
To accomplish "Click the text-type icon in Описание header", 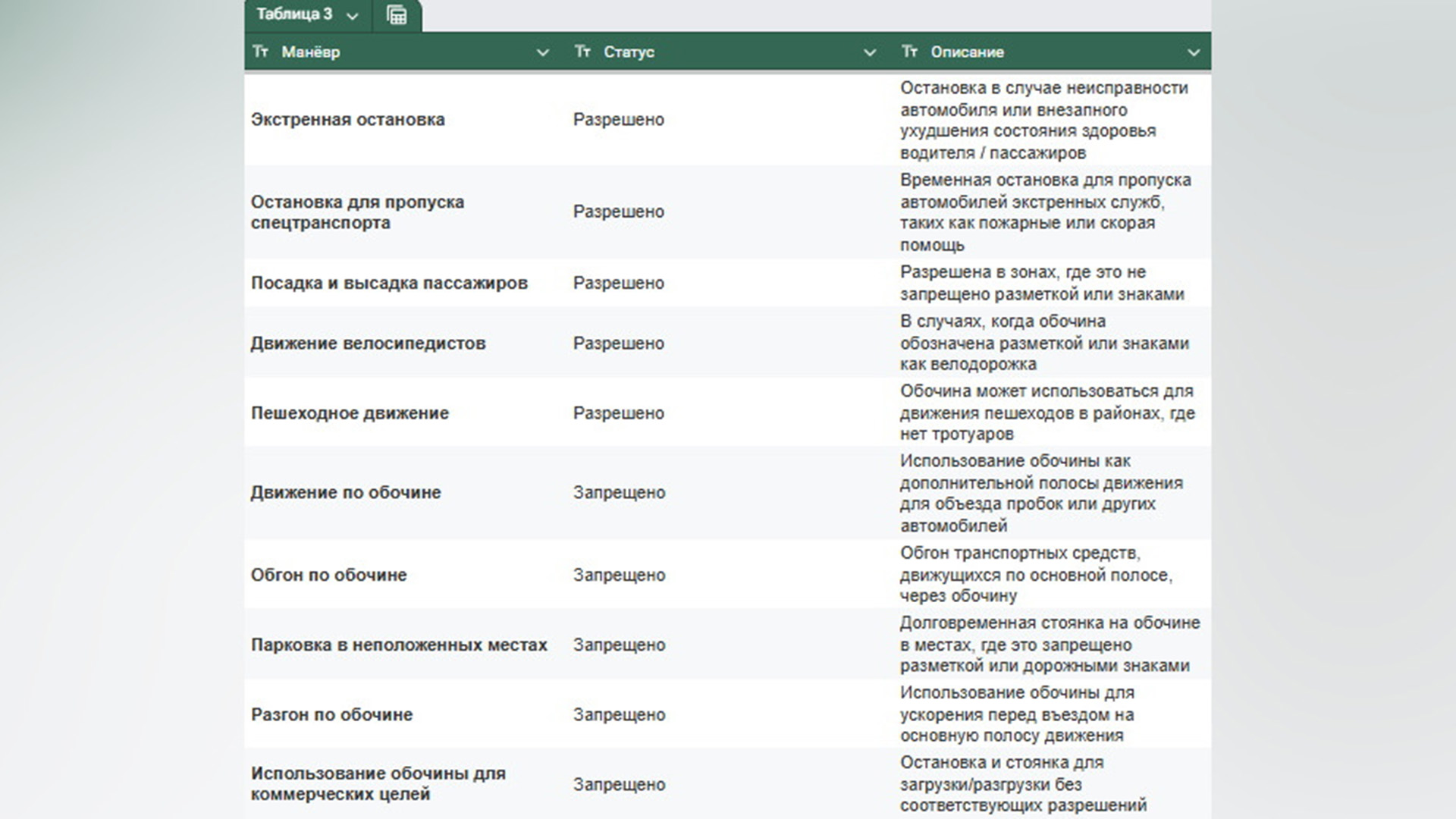I will click(909, 52).
